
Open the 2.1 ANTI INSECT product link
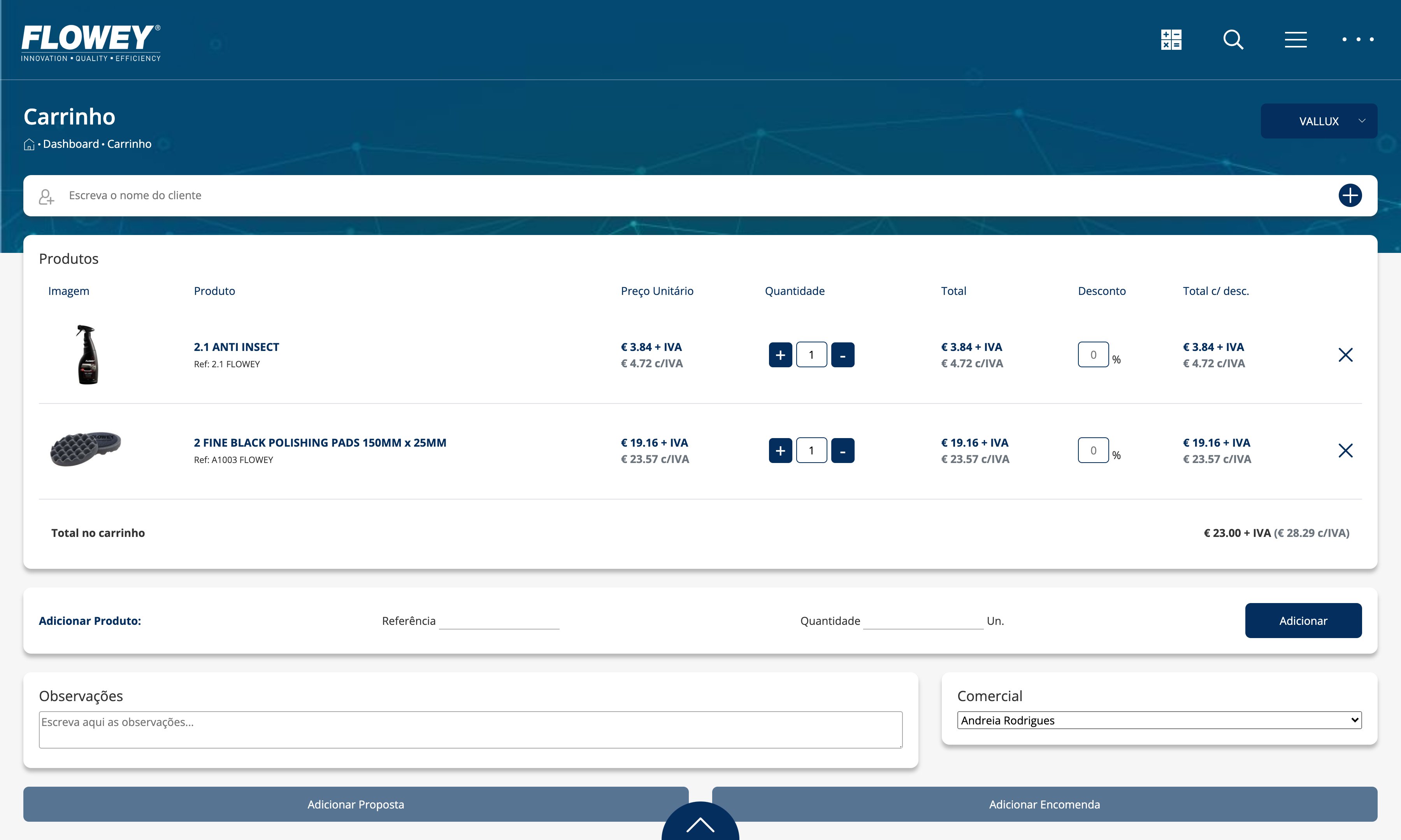pyautogui.click(x=236, y=347)
